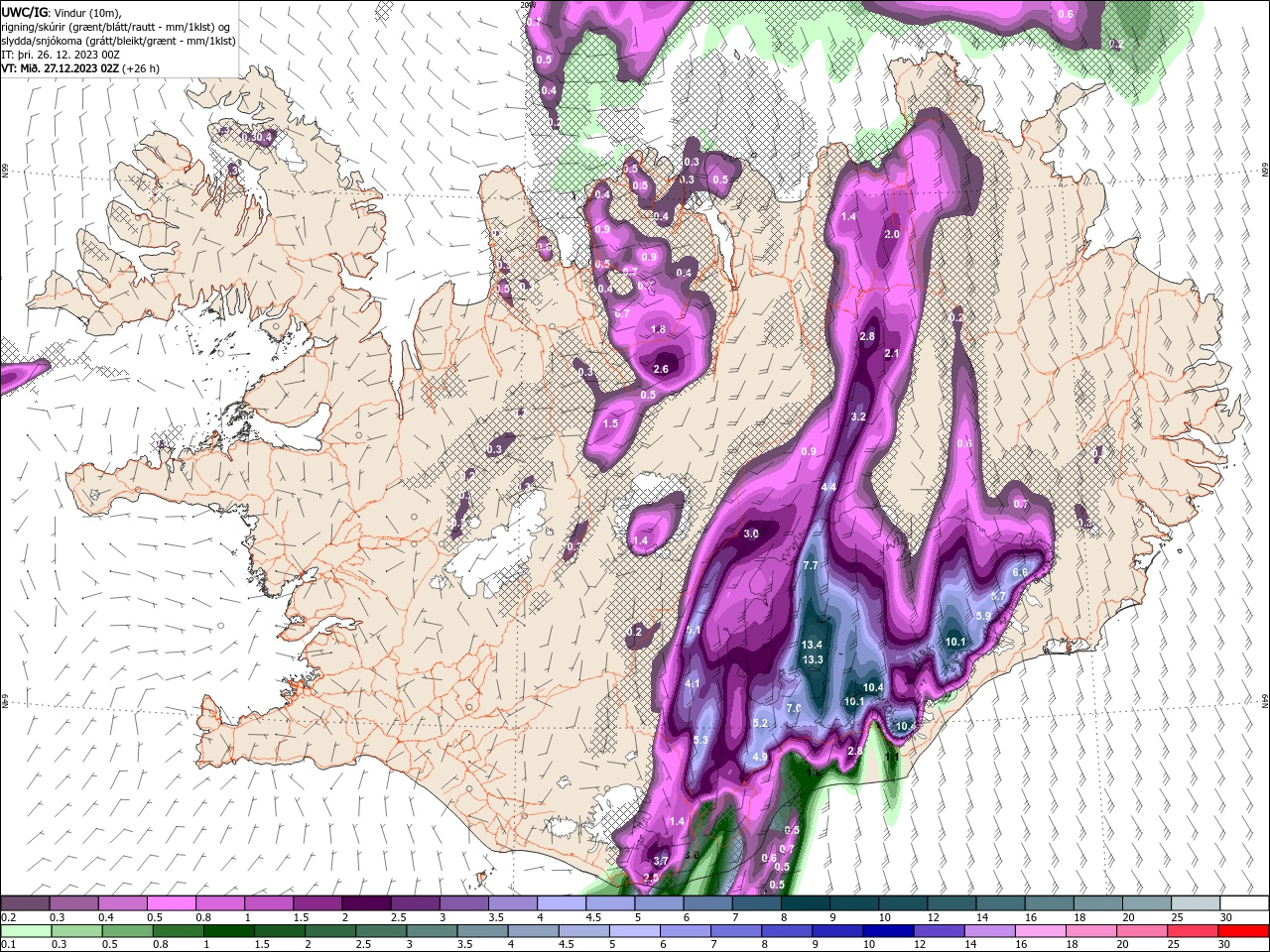The width and height of the screenshot is (1270, 952).
Task: Click the 13.4 precipitation value on the map
Action: coord(812,646)
